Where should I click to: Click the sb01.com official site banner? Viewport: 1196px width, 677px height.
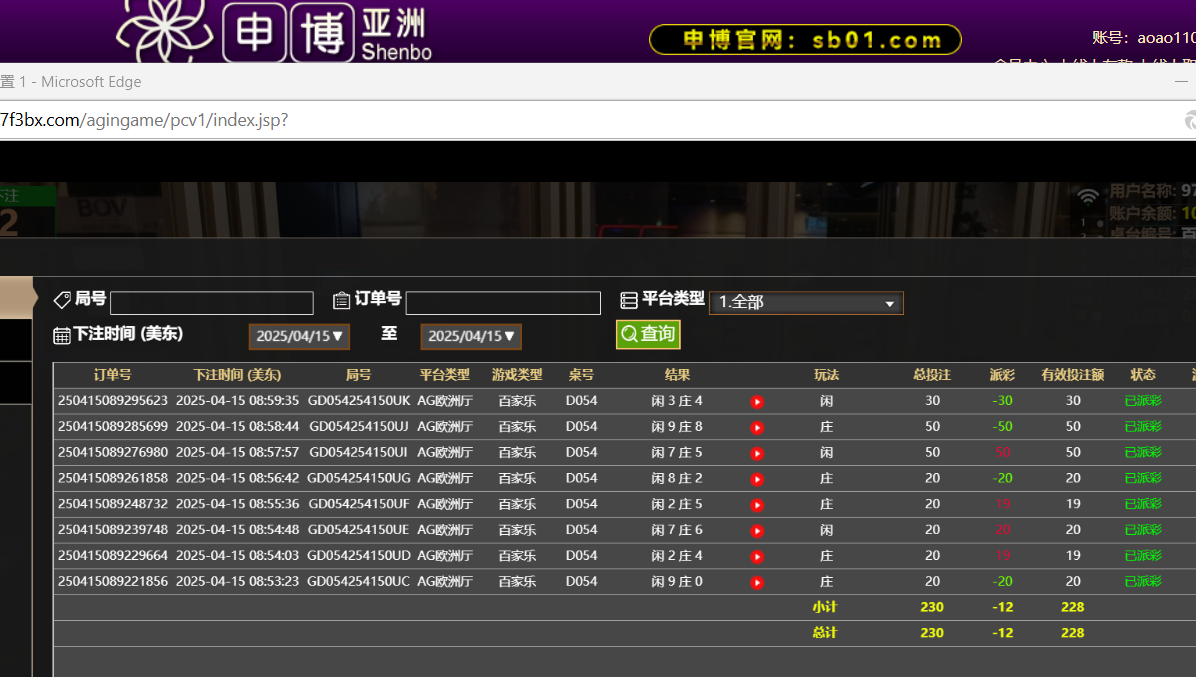coord(805,40)
